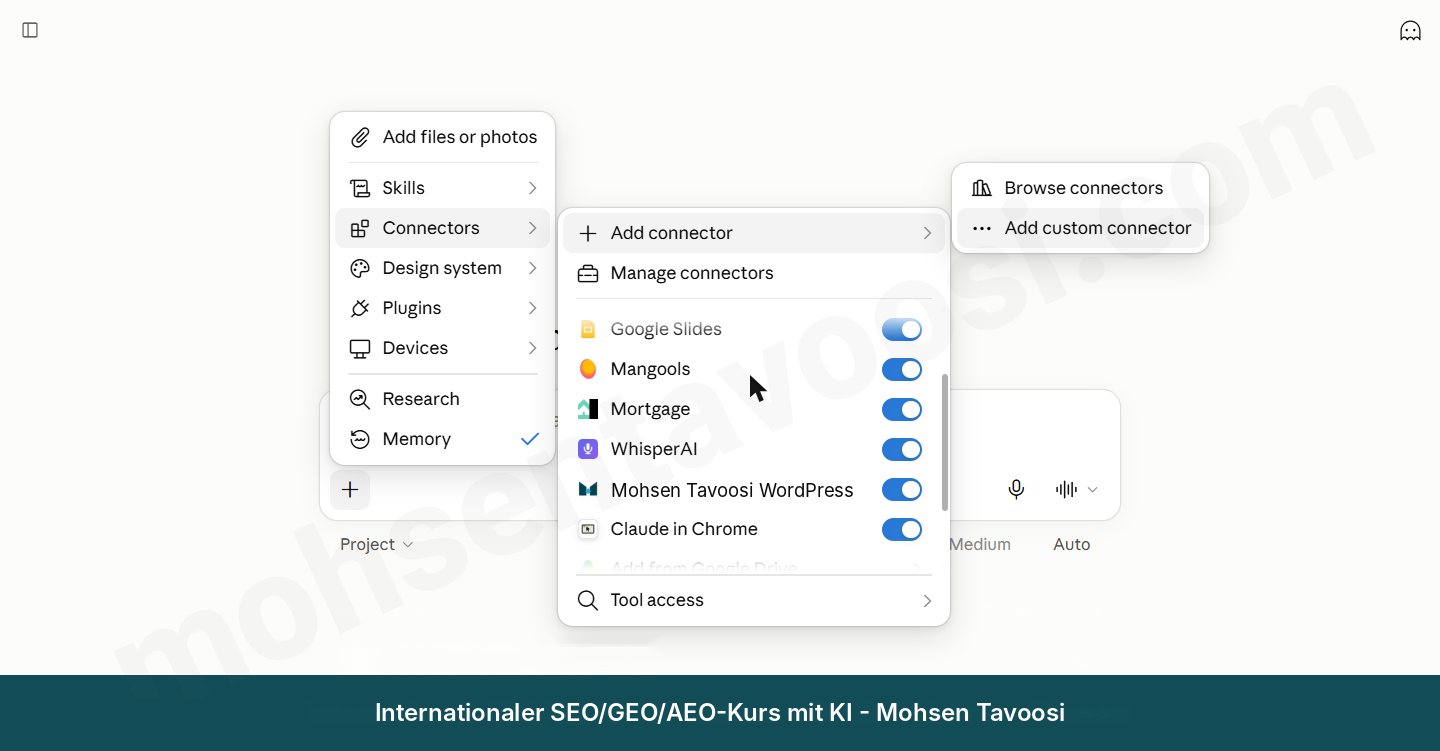The image size is (1440, 751).
Task: Click the sidebar toggle icon
Action: point(30,31)
